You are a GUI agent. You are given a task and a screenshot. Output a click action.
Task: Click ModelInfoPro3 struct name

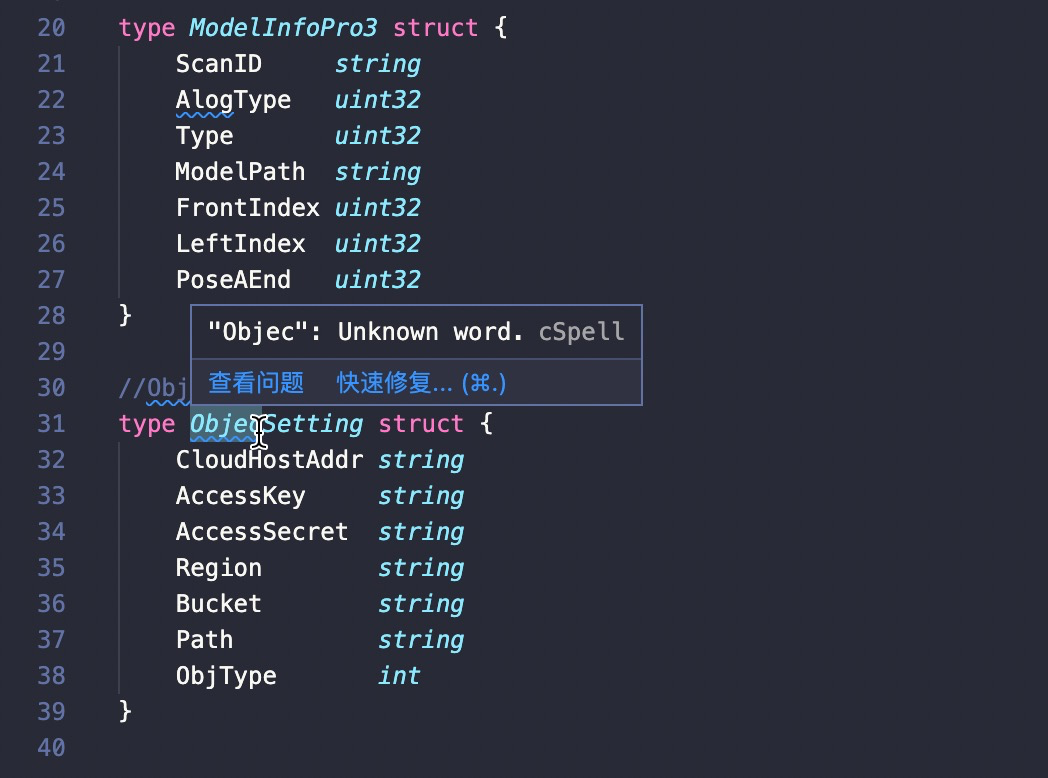point(283,28)
